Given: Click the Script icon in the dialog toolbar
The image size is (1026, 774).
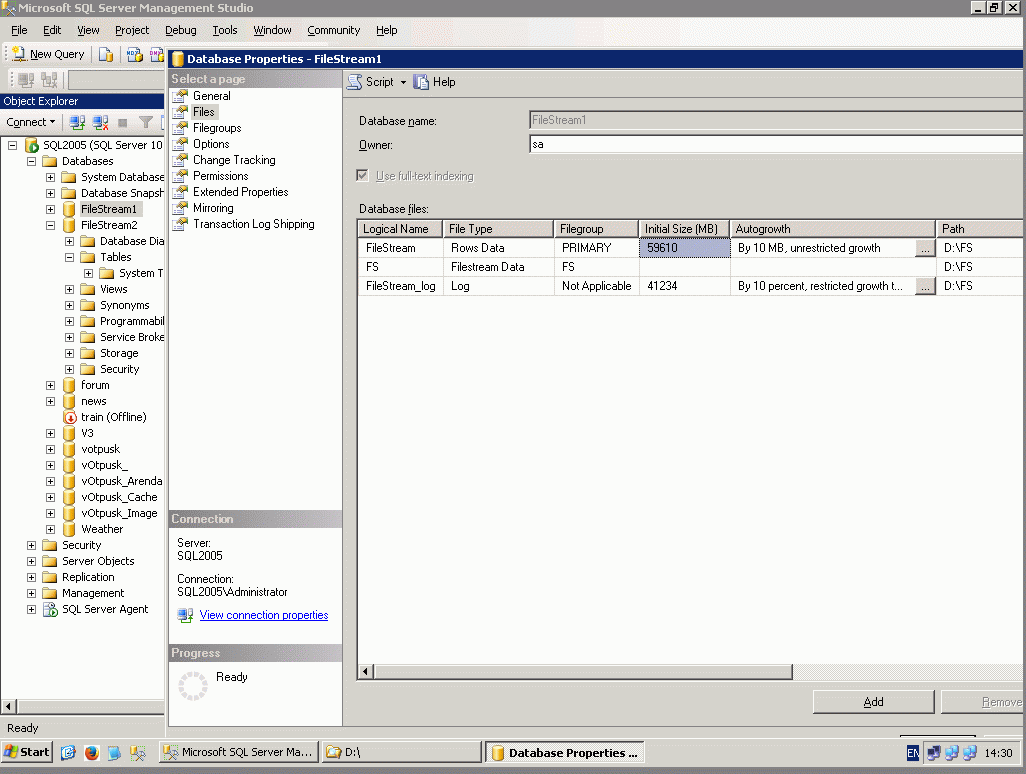Looking at the screenshot, I should pyautogui.click(x=354, y=82).
